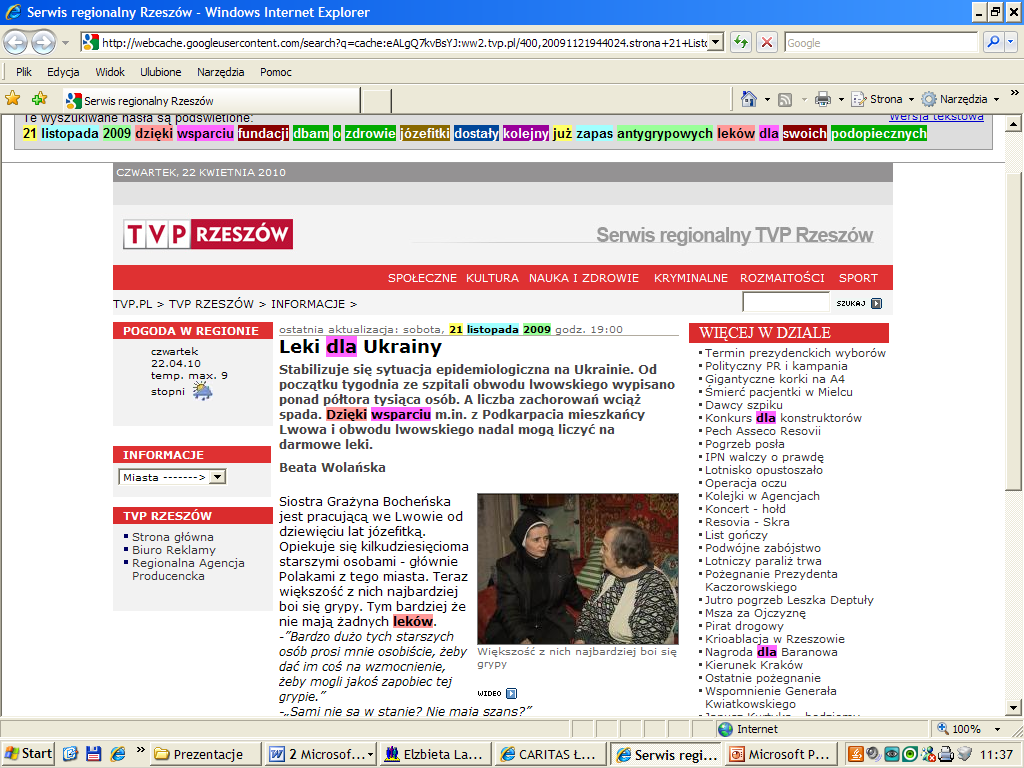Play the WIDEO clip icon below the photo
Screen dimensions: 1024x768
tap(511, 694)
